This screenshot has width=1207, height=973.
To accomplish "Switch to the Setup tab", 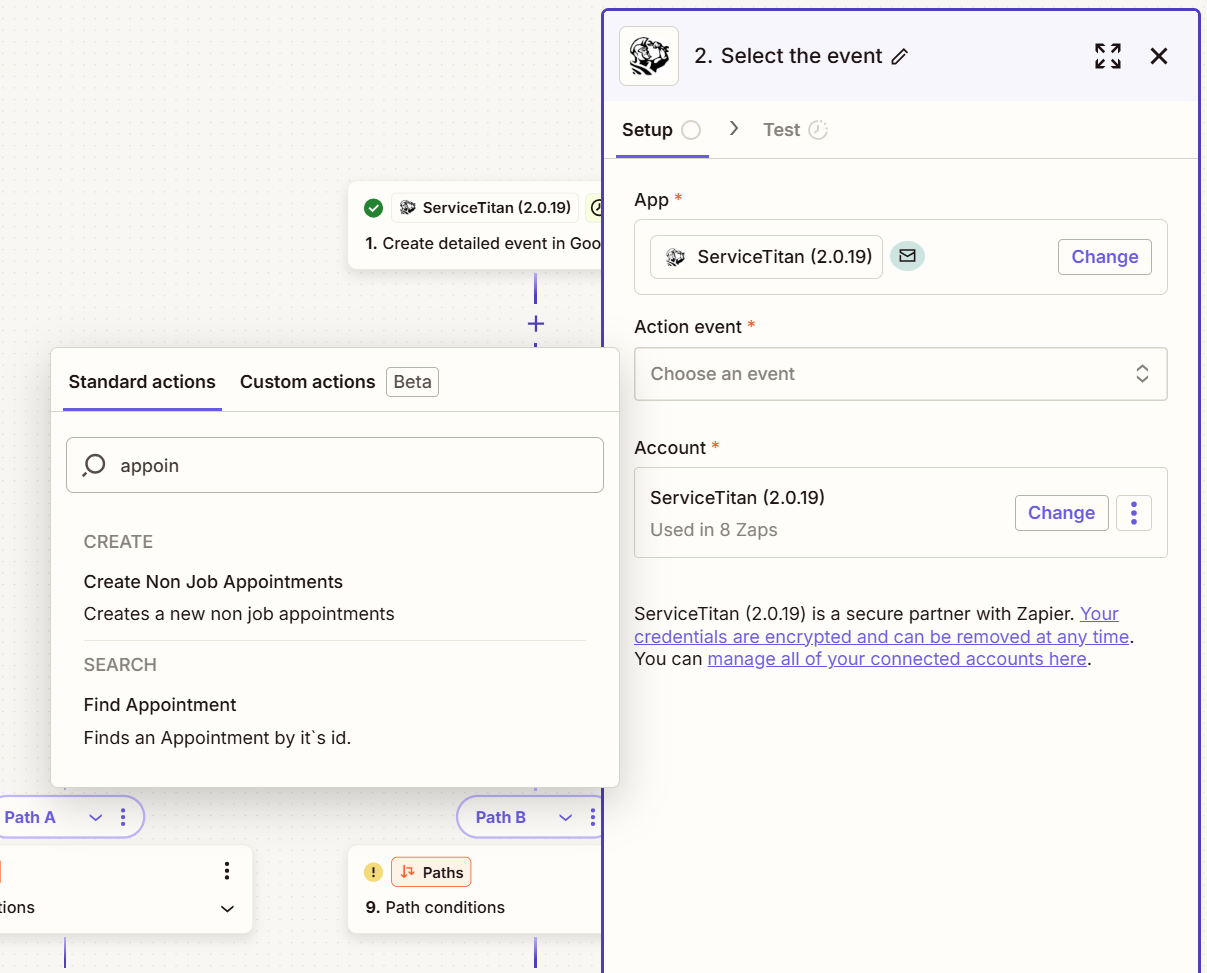I will [662, 130].
